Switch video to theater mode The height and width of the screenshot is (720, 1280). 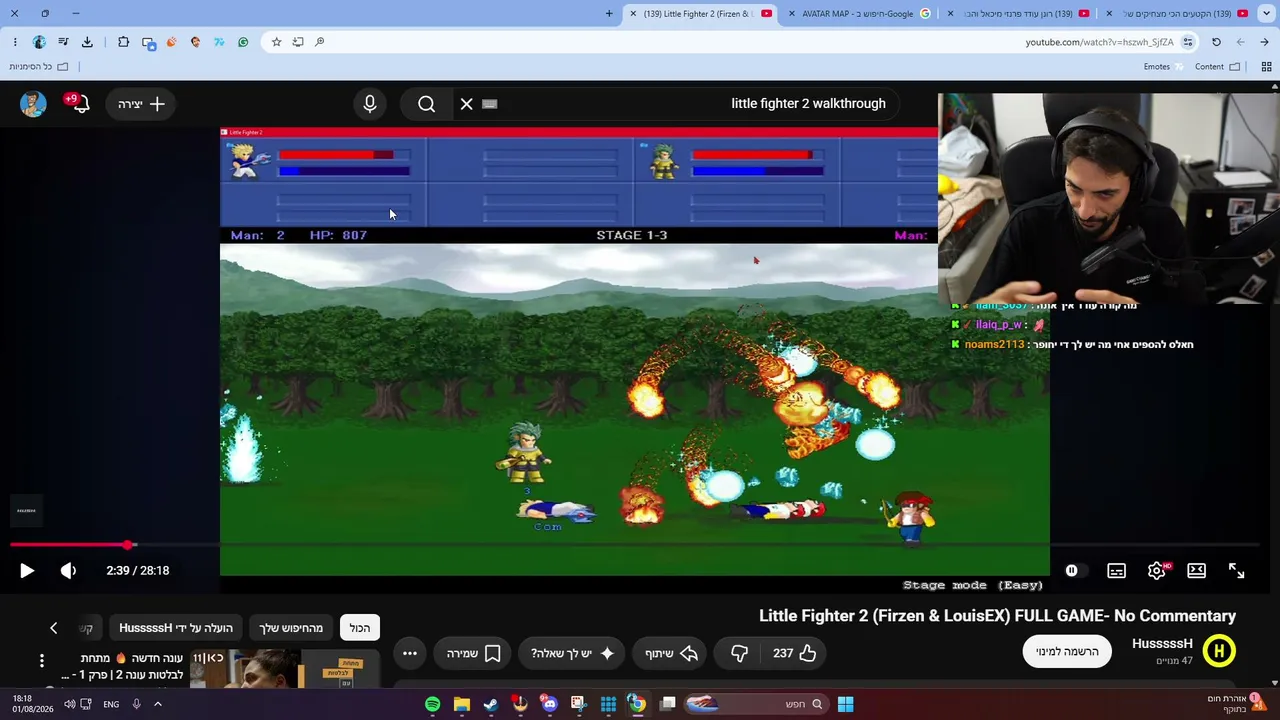tap(1196, 571)
